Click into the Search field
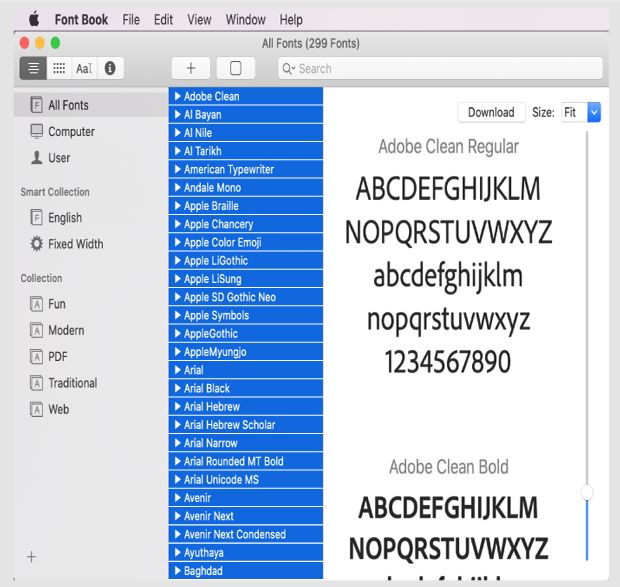 [440, 68]
